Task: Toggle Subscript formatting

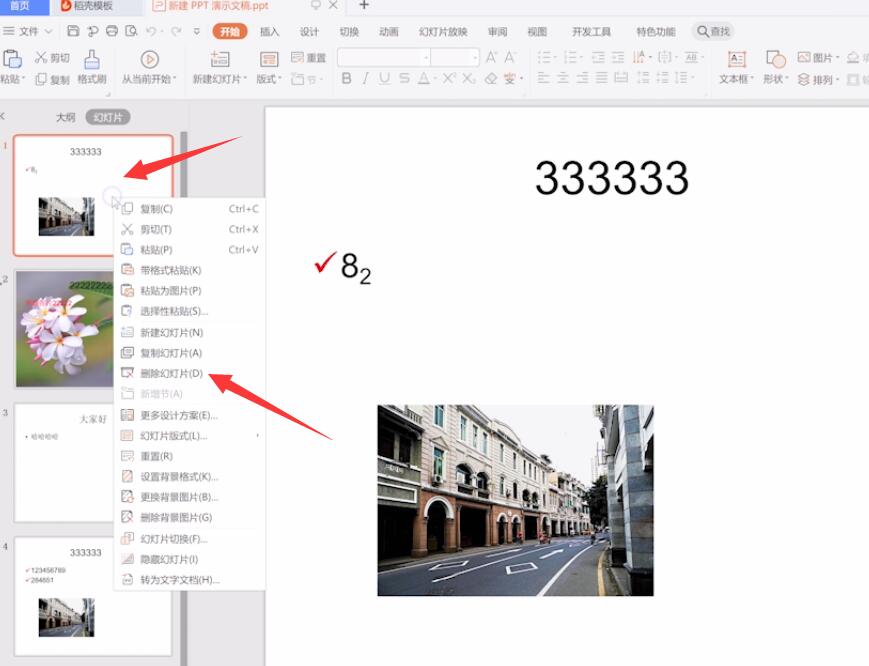Action: pyautogui.click(x=469, y=78)
